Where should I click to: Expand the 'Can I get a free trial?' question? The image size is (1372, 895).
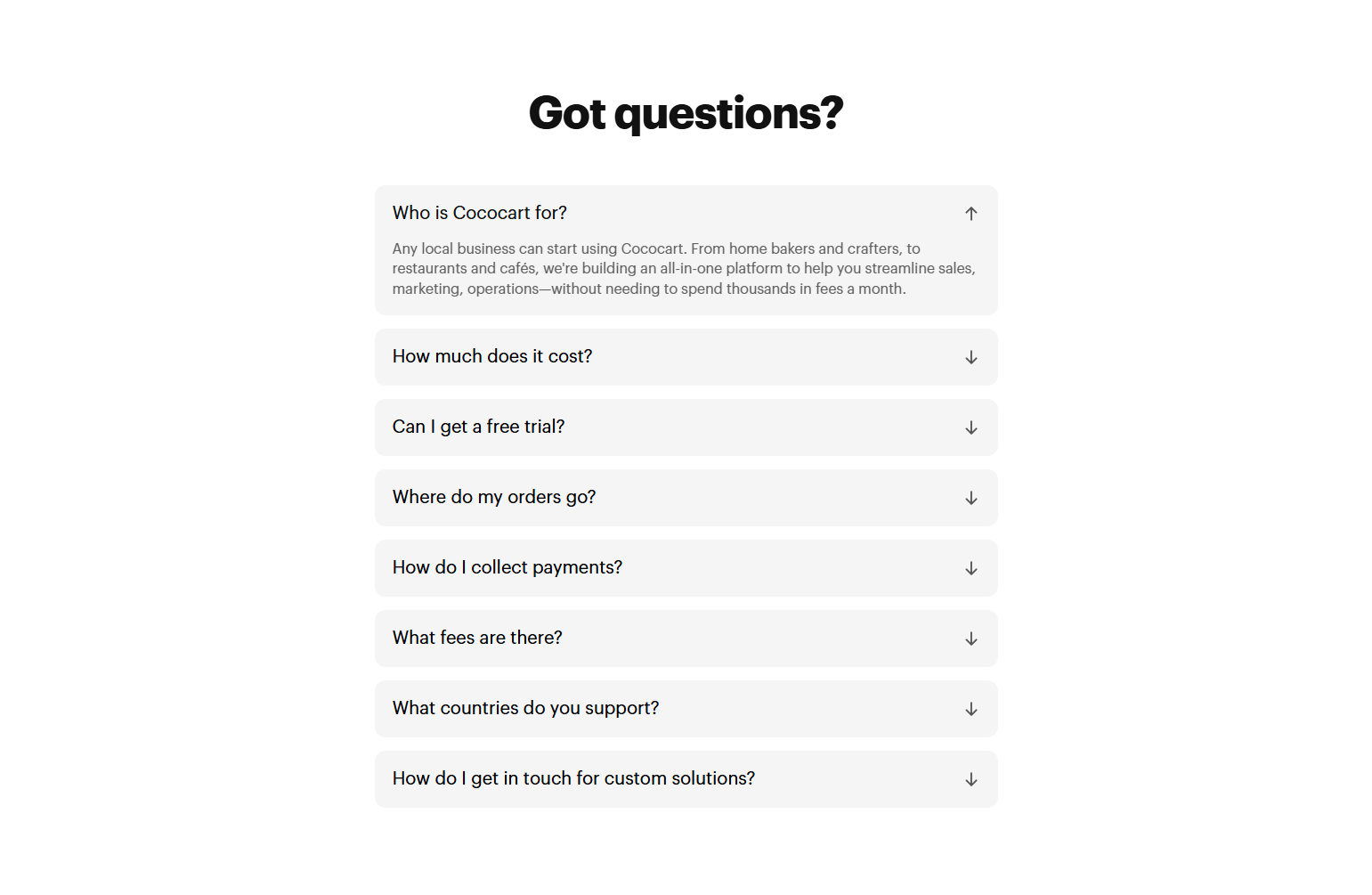coord(686,427)
